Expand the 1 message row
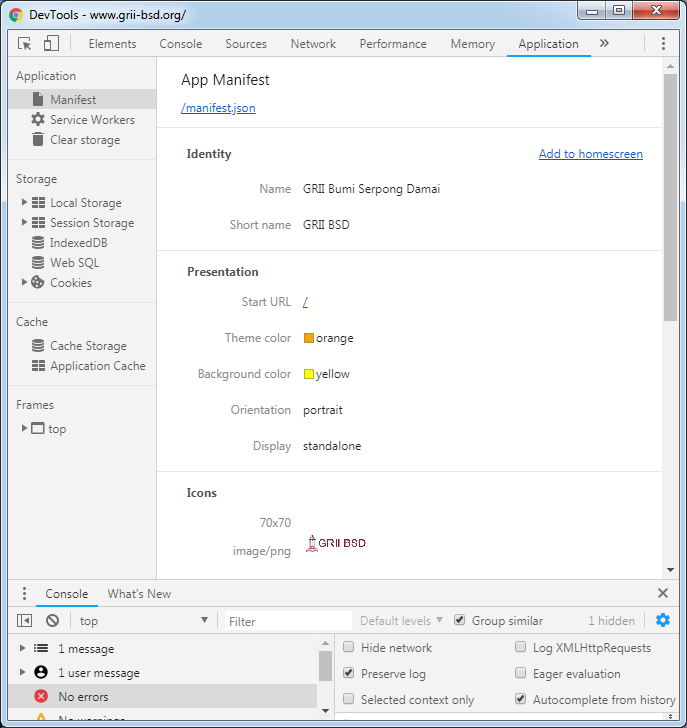This screenshot has width=687, height=728. coord(22,648)
